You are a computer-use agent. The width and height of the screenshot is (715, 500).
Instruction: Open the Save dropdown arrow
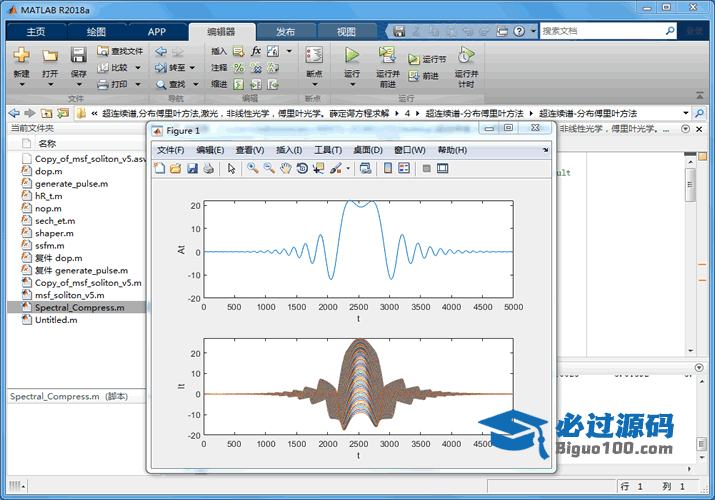[78, 84]
